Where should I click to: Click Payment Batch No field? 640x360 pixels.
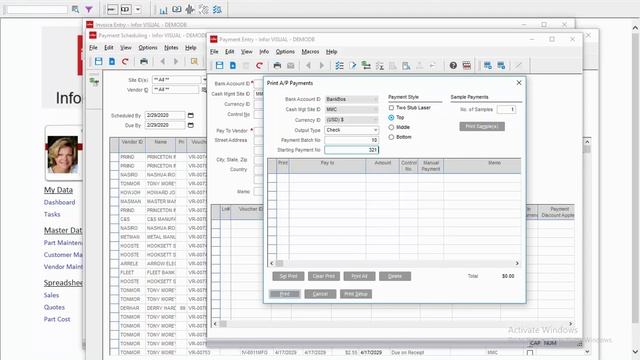351,140
